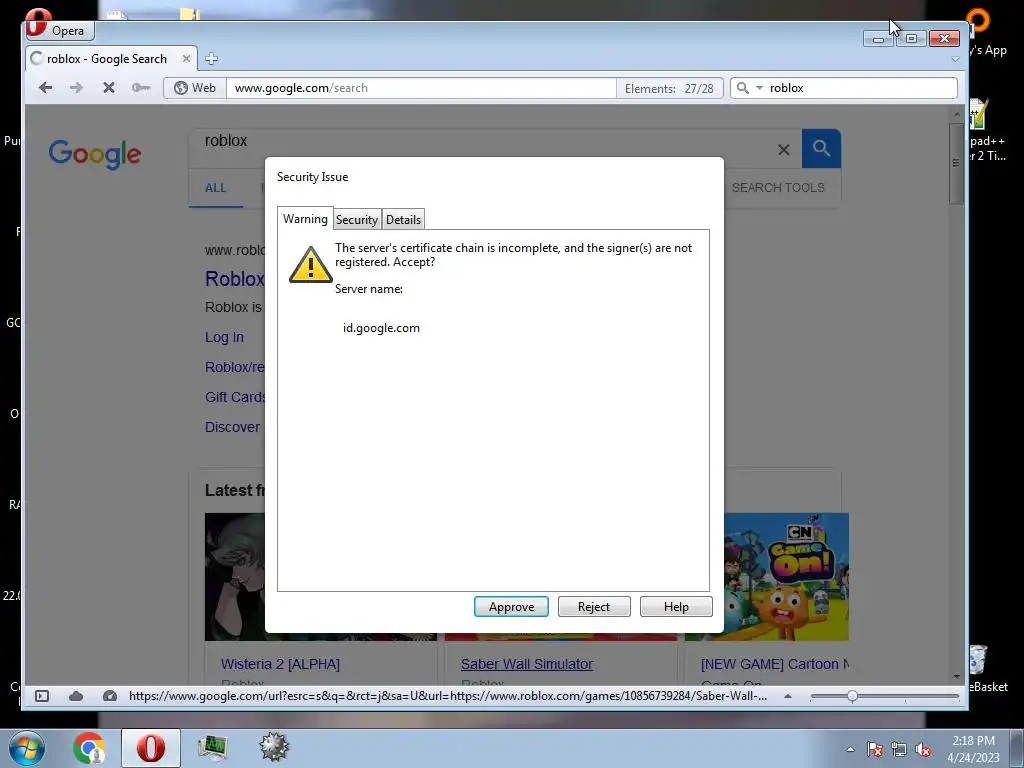Show hidden system tray icons
The height and width of the screenshot is (768, 1024).
(850, 749)
